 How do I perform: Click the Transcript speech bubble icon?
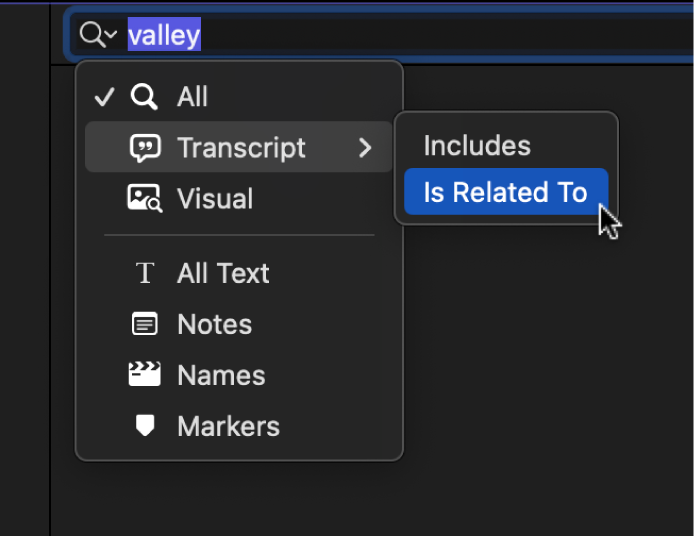point(145,148)
